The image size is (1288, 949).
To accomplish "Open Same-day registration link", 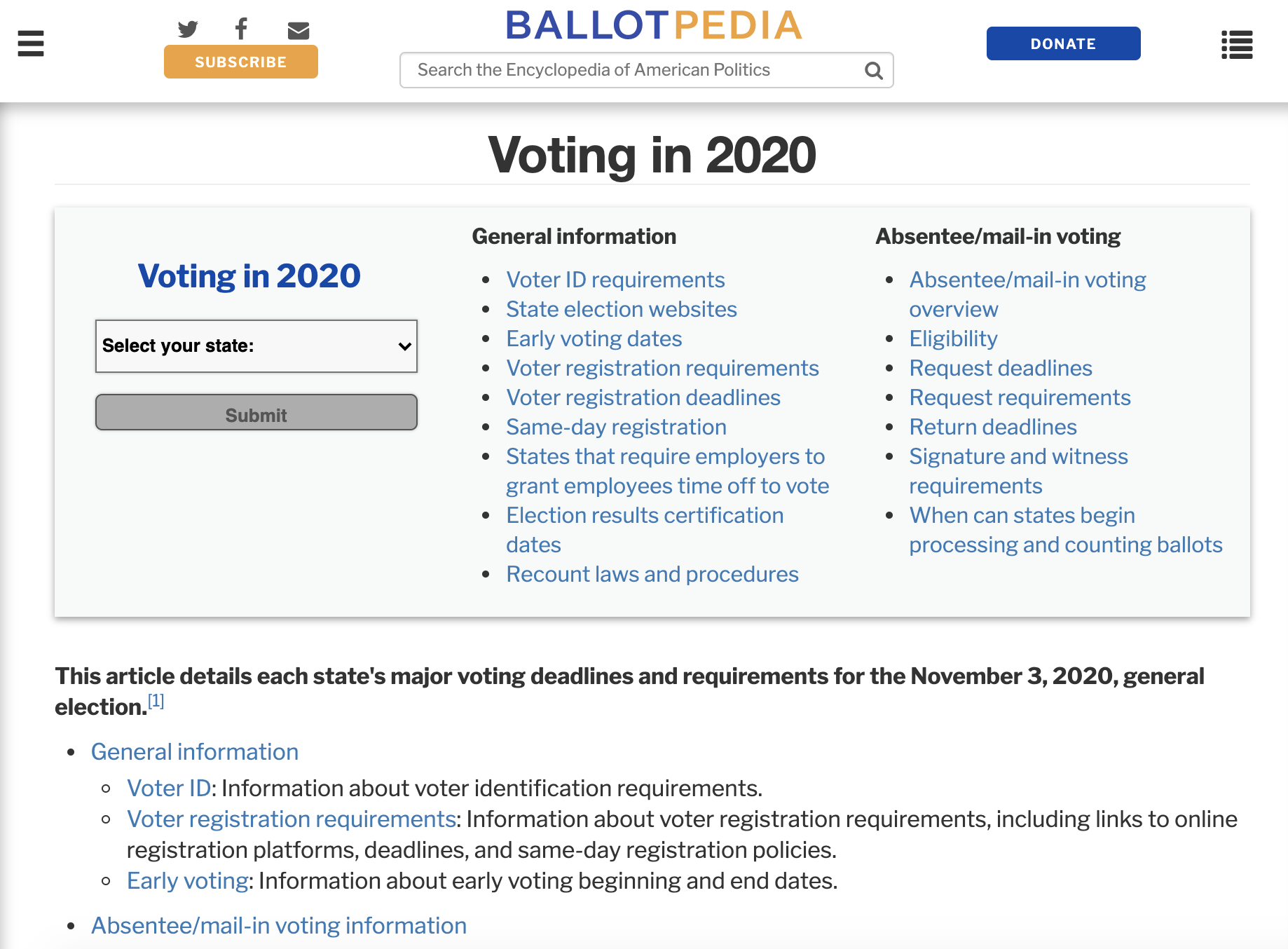I will coord(616,427).
